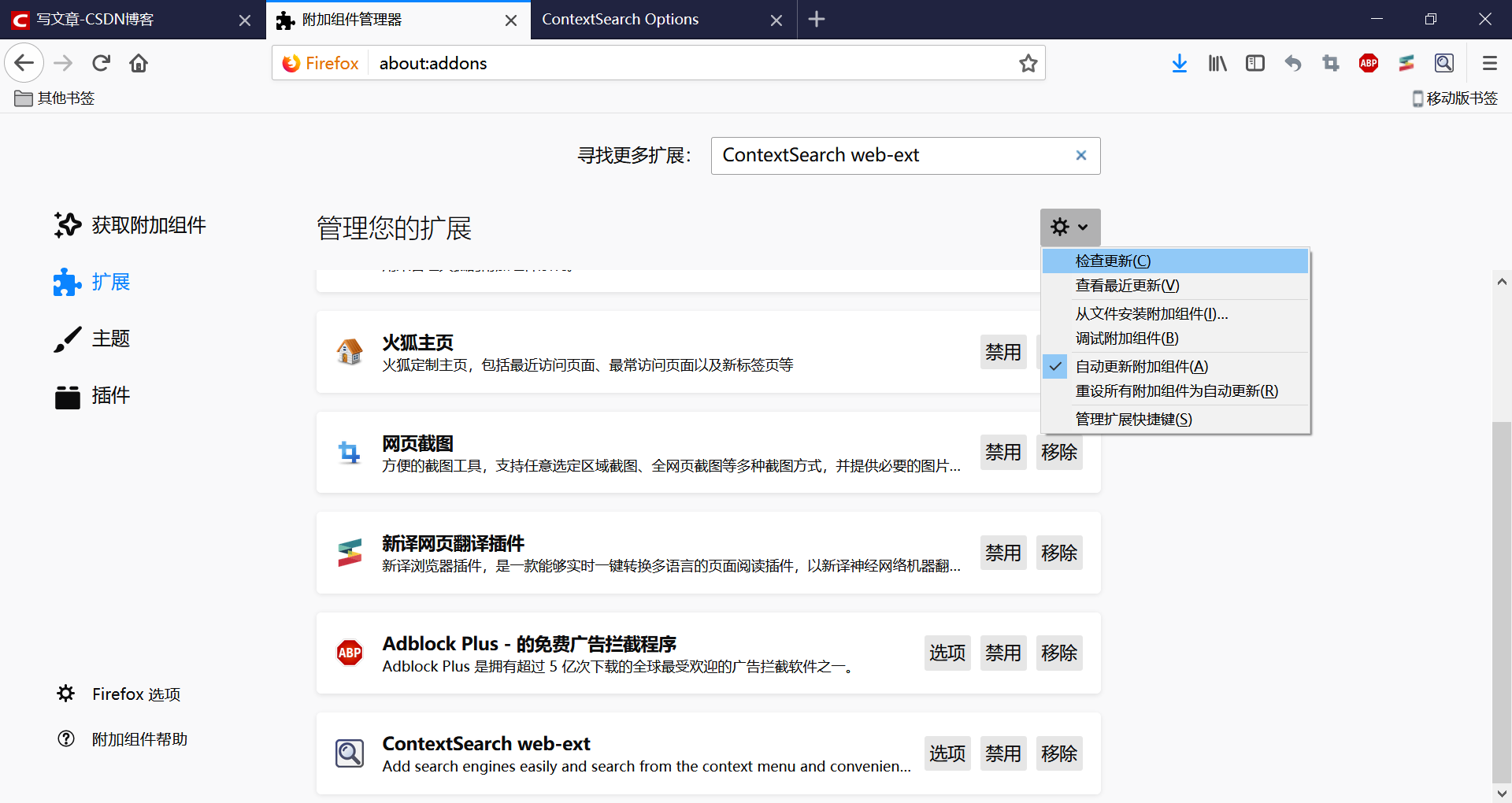
Task: Open 选项 for ContextSearch web-ext
Action: click(947, 753)
